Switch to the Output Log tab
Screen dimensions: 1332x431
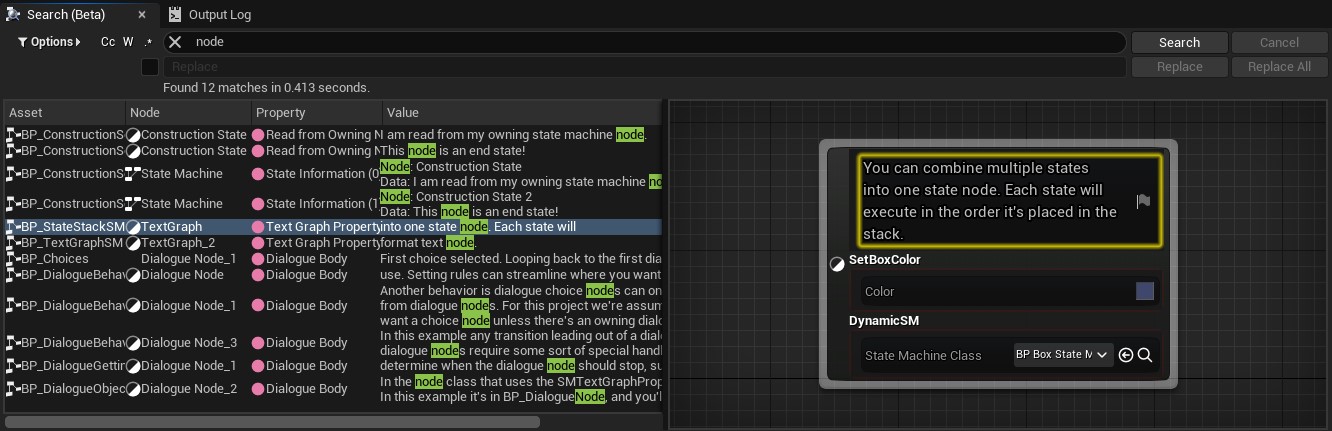[x=219, y=15]
